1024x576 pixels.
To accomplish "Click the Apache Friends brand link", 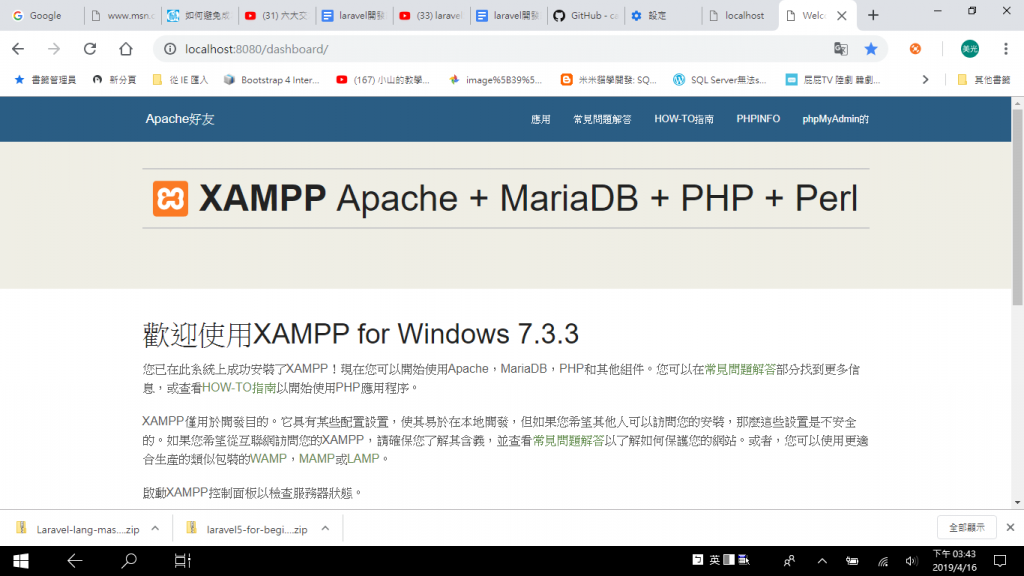I will click(180, 119).
